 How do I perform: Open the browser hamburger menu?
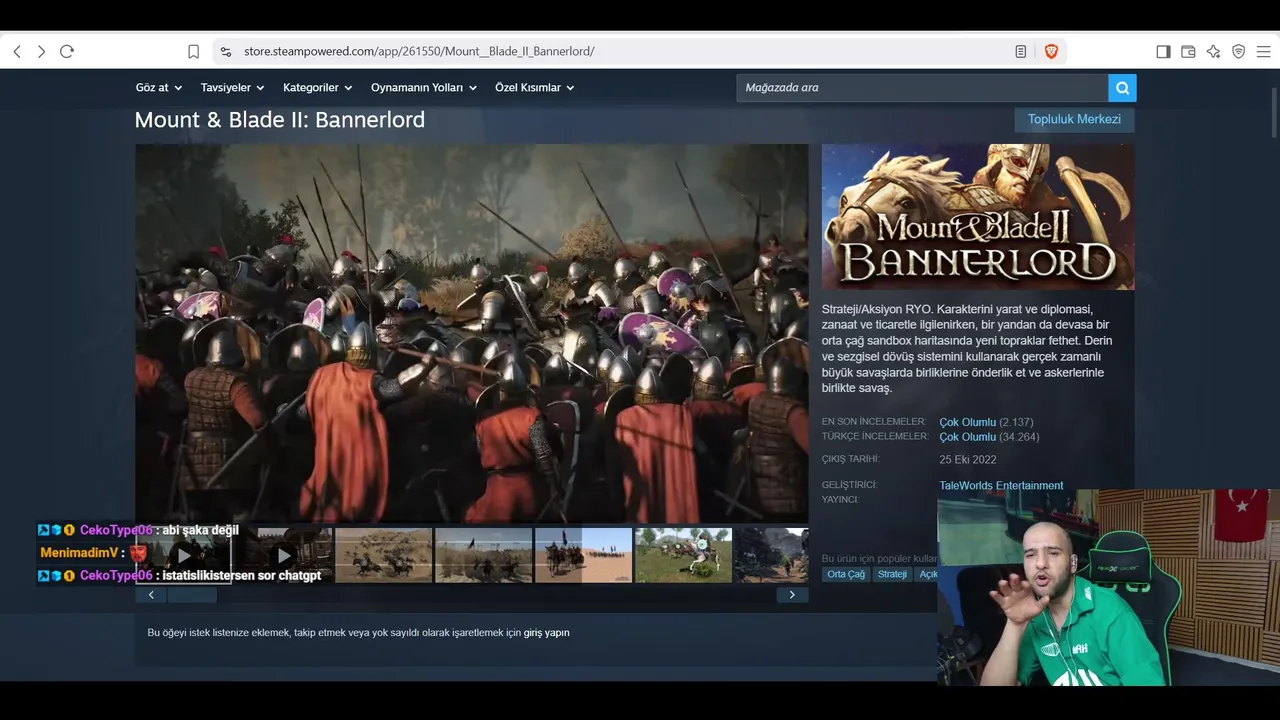(x=1264, y=51)
